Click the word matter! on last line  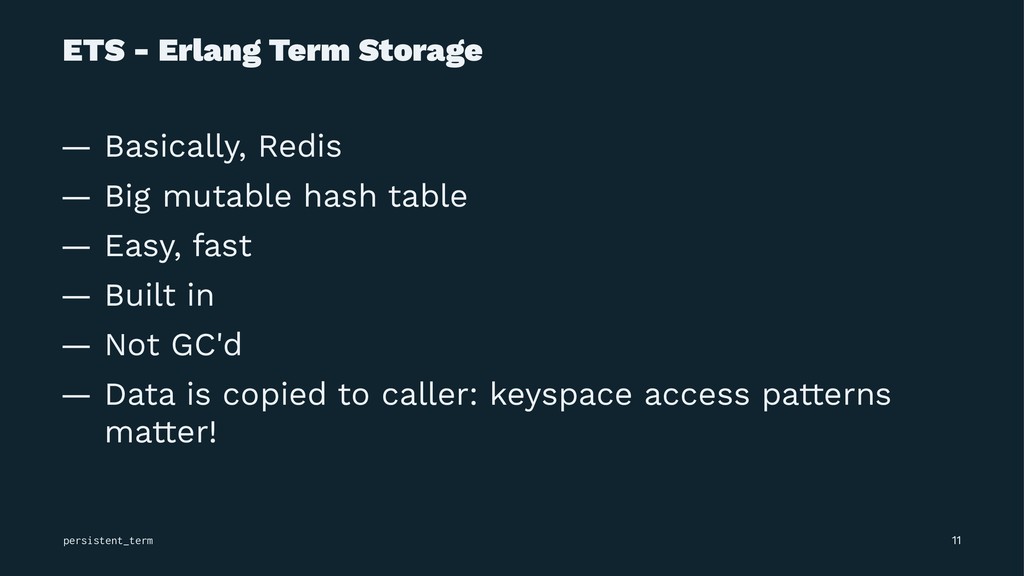(x=161, y=432)
